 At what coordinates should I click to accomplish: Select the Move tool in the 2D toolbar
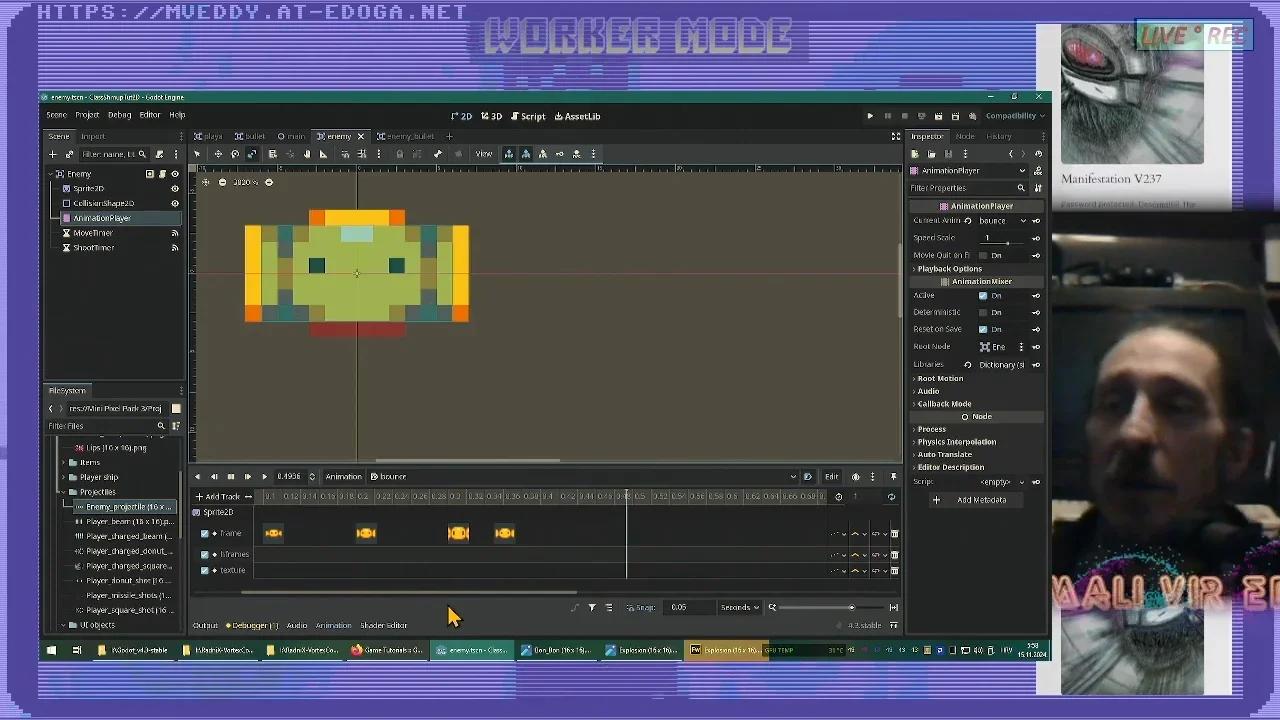point(218,154)
